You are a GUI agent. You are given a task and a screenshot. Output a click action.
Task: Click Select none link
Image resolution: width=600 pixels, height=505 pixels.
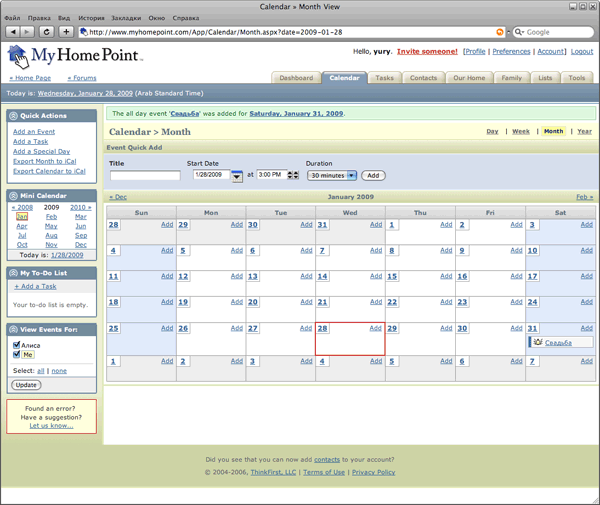pyautogui.click(x=59, y=371)
